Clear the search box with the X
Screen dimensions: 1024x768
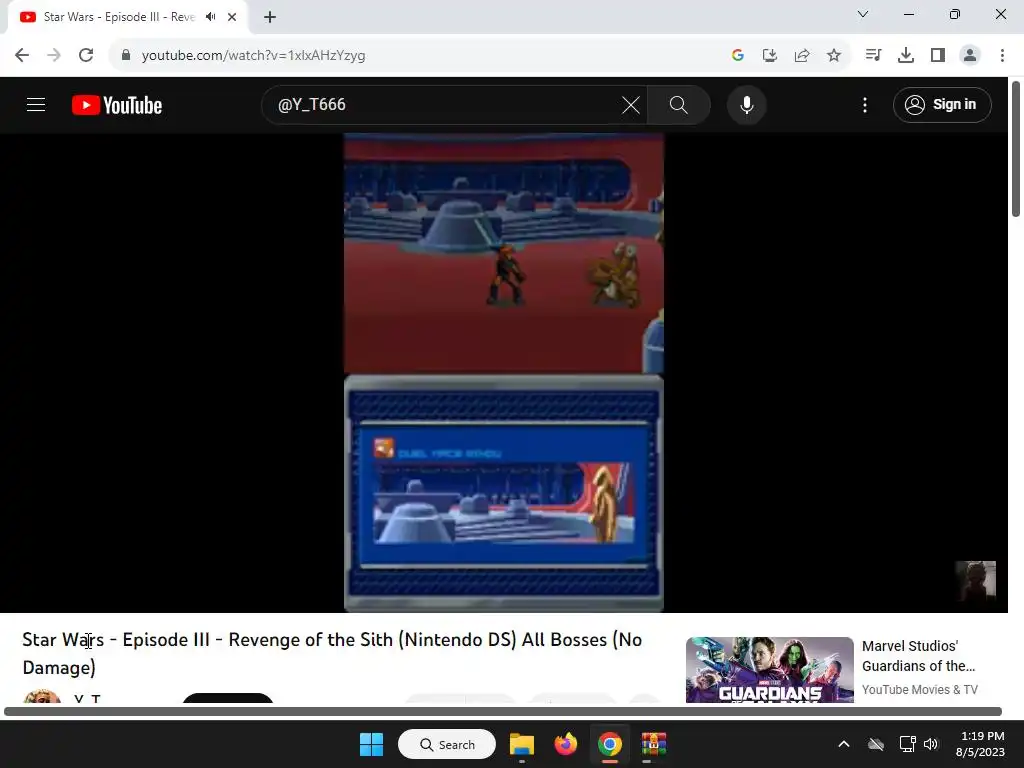coord(631,104)
